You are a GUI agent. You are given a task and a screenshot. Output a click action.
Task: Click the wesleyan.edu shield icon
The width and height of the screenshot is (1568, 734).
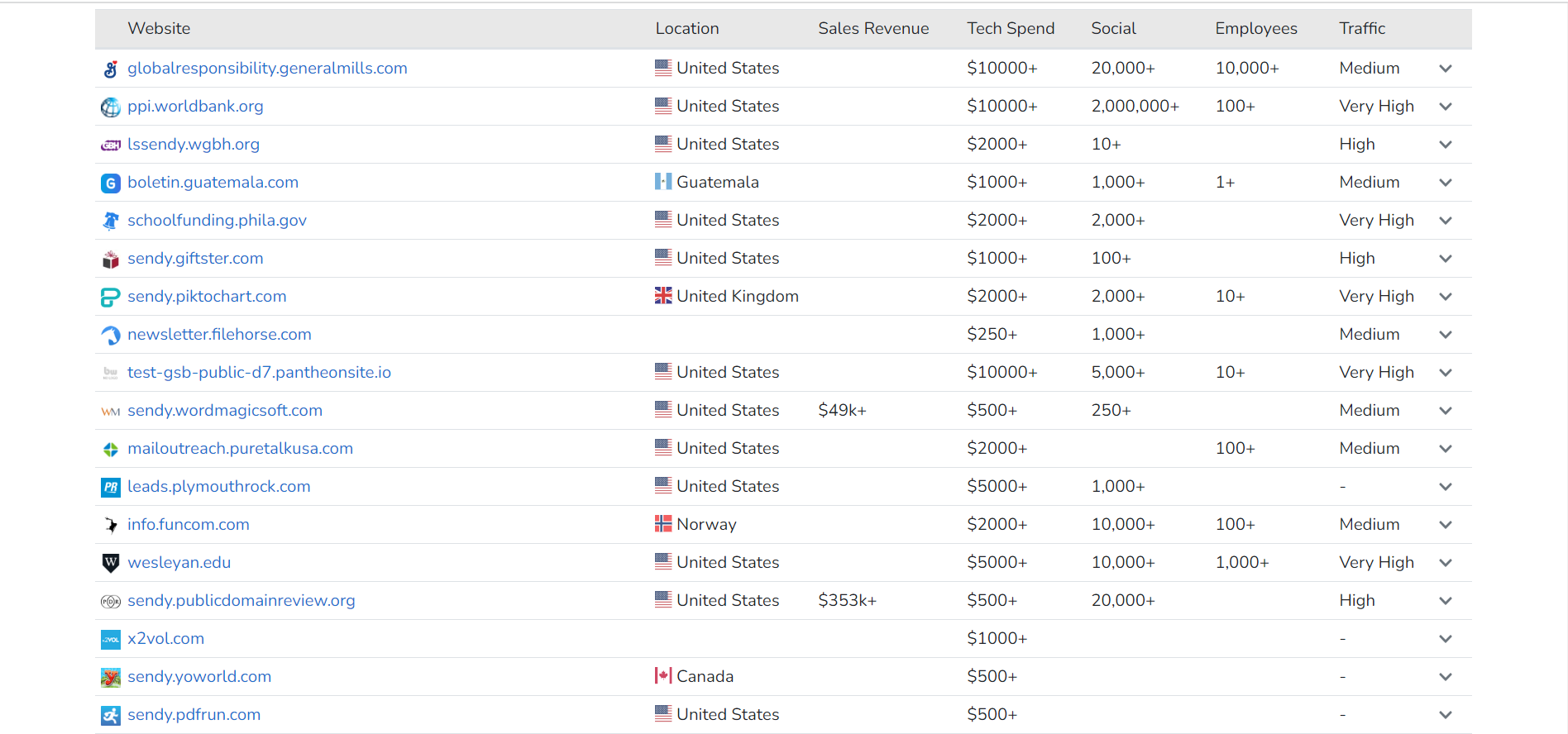[110, 563]
